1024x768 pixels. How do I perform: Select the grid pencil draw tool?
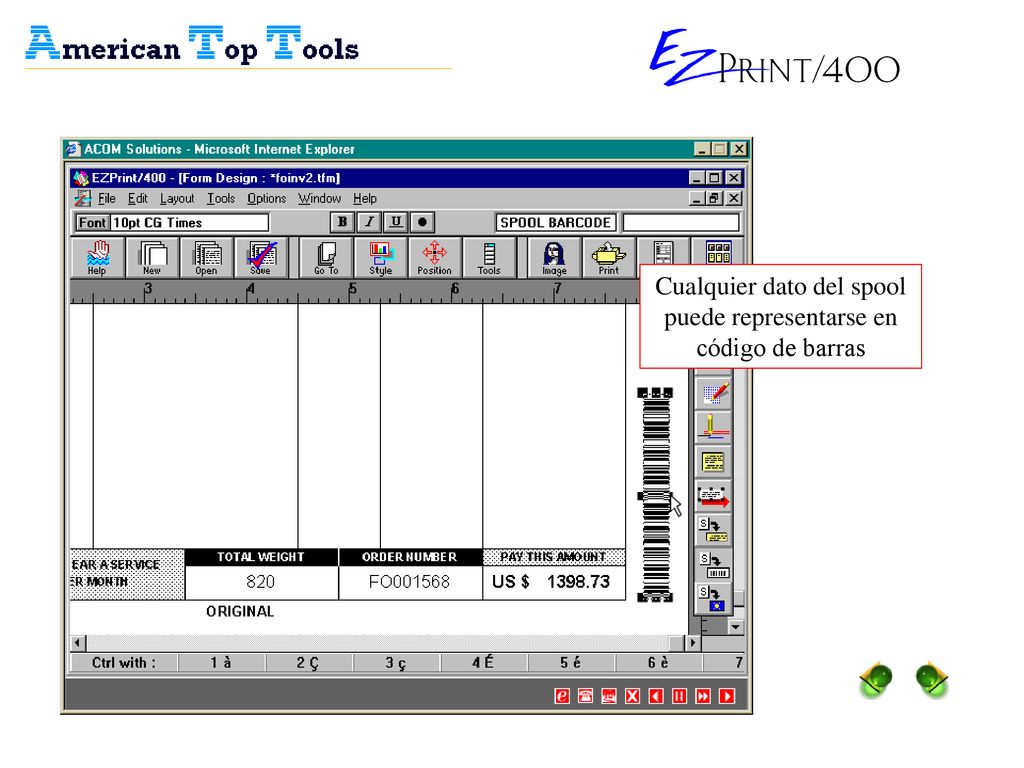[713, 393]
